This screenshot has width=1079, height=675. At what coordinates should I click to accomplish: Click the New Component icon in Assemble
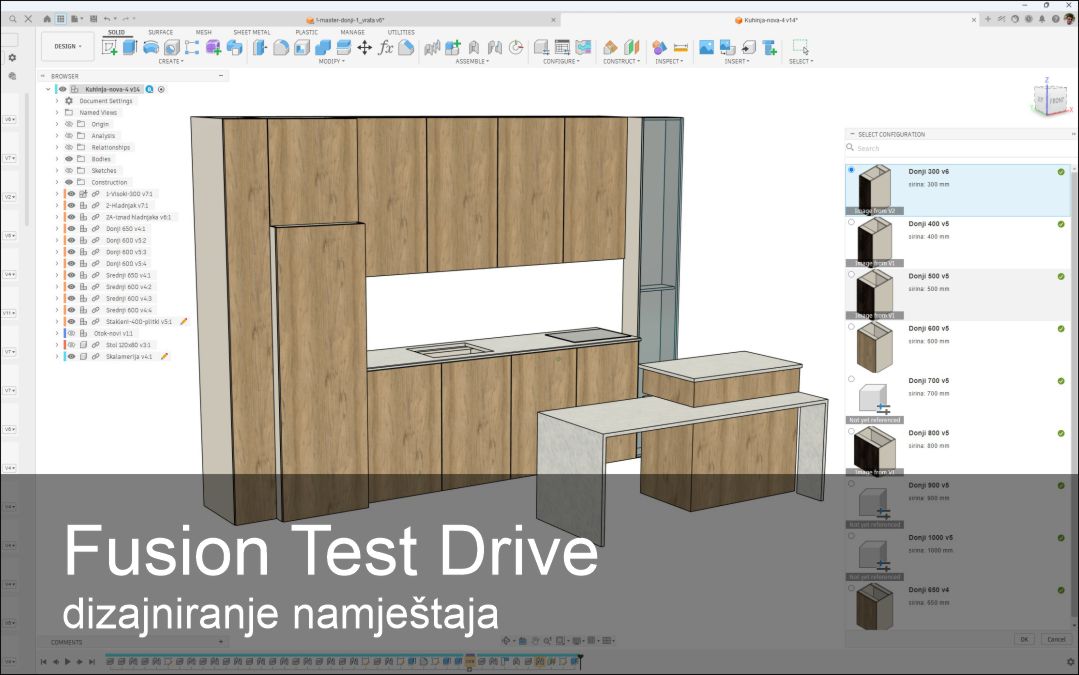coord(451,46)
